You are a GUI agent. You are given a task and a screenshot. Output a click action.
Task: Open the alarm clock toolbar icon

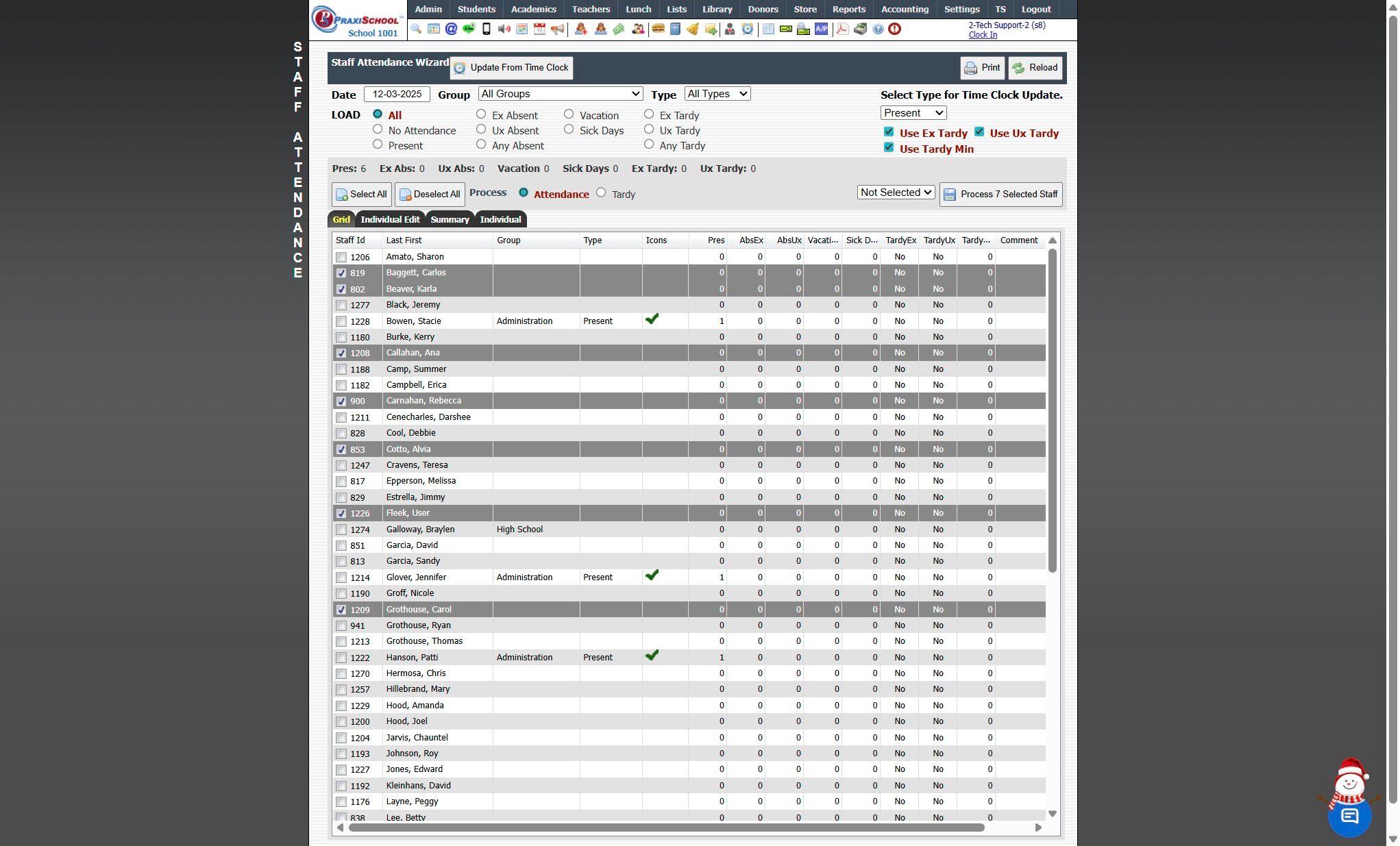[x=748, y=29]
